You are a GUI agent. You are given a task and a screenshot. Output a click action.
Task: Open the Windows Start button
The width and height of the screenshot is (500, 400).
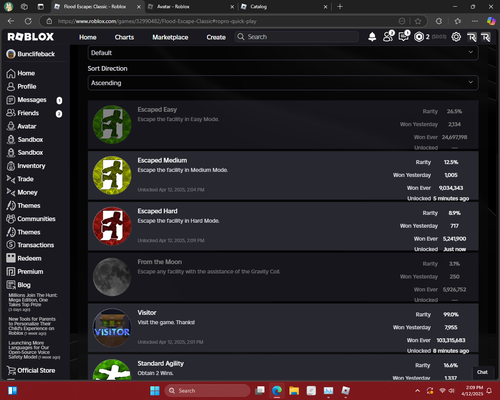[155, 391]
